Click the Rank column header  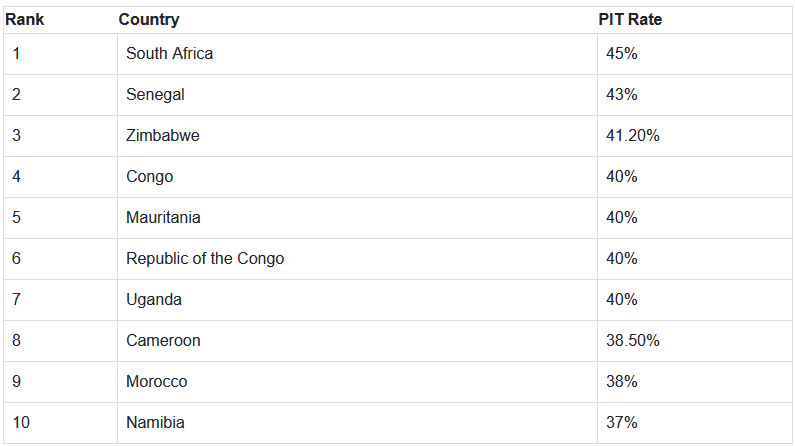(25, 19)
